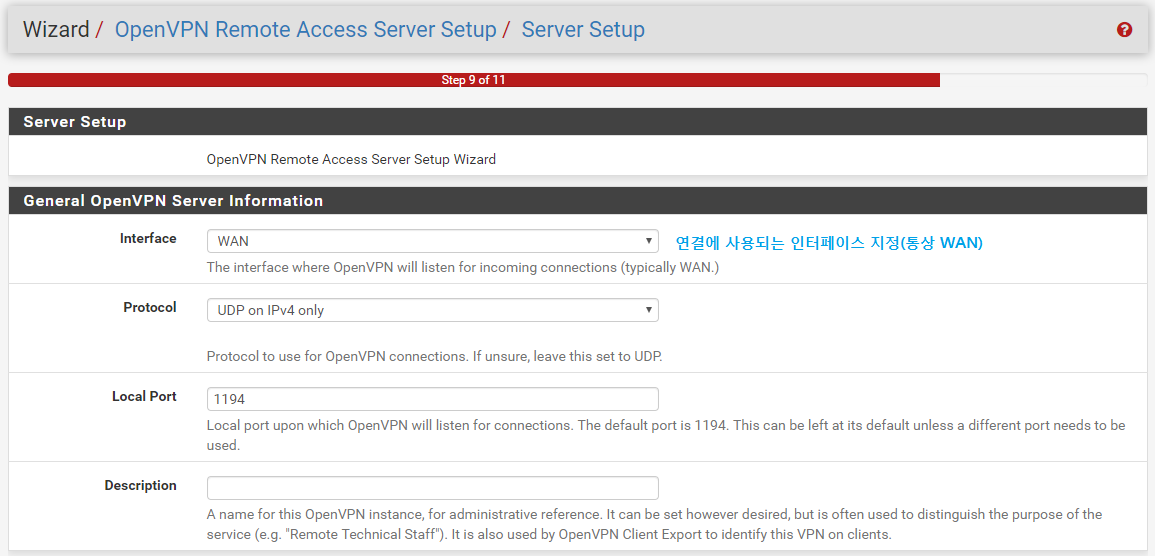
Task: Click the Server Setup section header
Action: coord(577,122)
